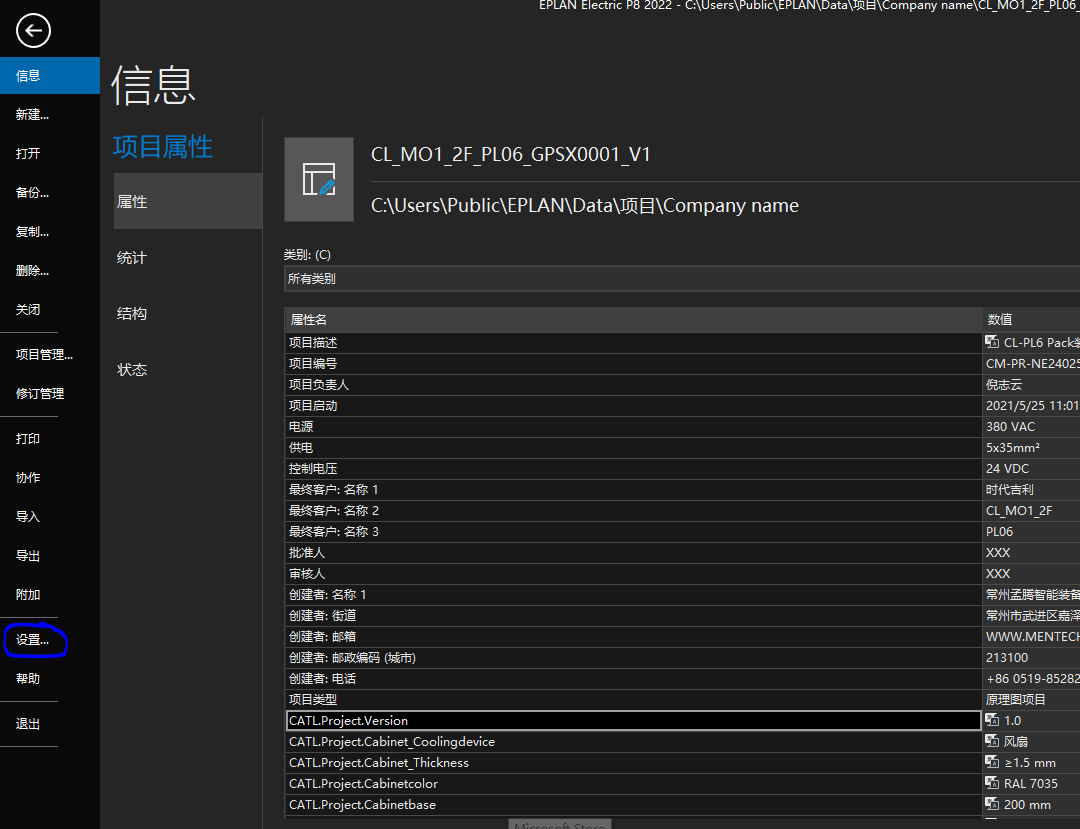
Task: Select the 批准人 property row
Action: [634, 552]
